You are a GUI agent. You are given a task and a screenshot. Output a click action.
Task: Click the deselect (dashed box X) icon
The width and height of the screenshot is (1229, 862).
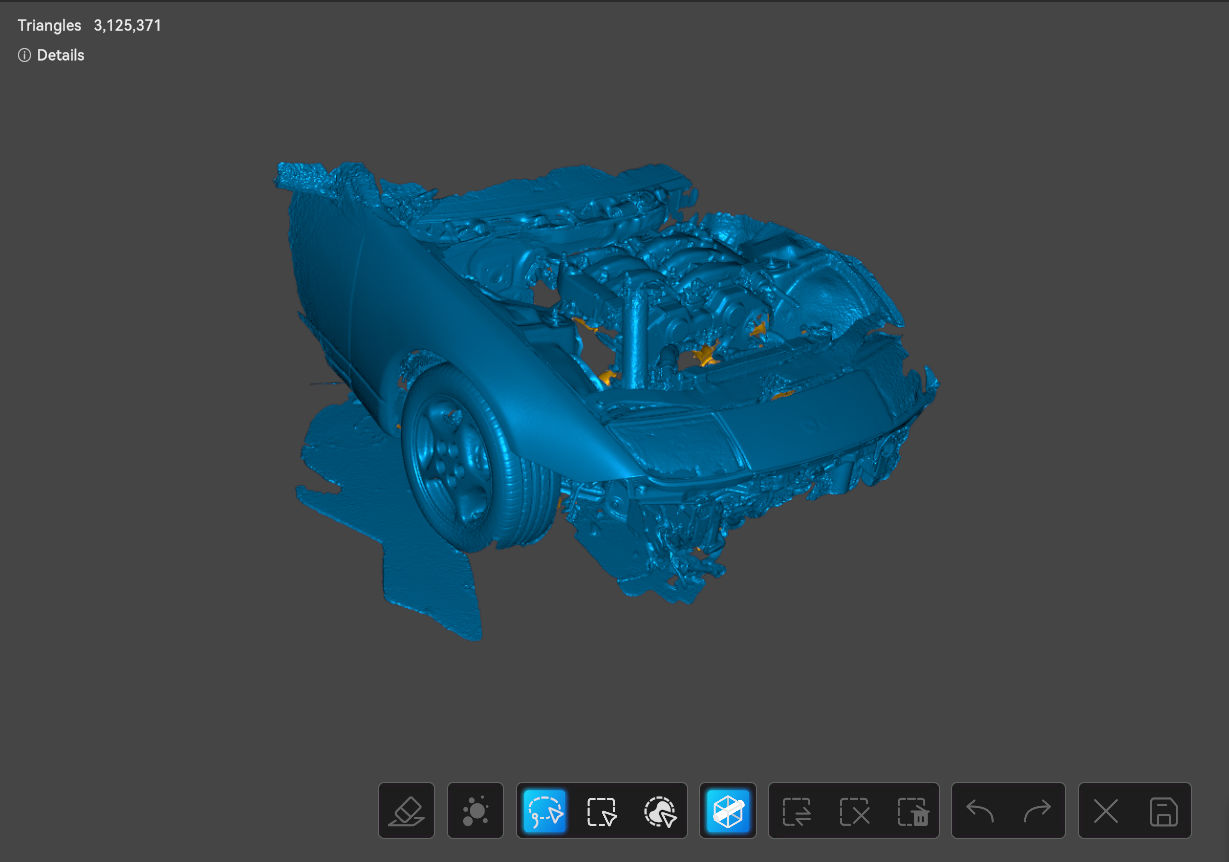tap(854, 811)
